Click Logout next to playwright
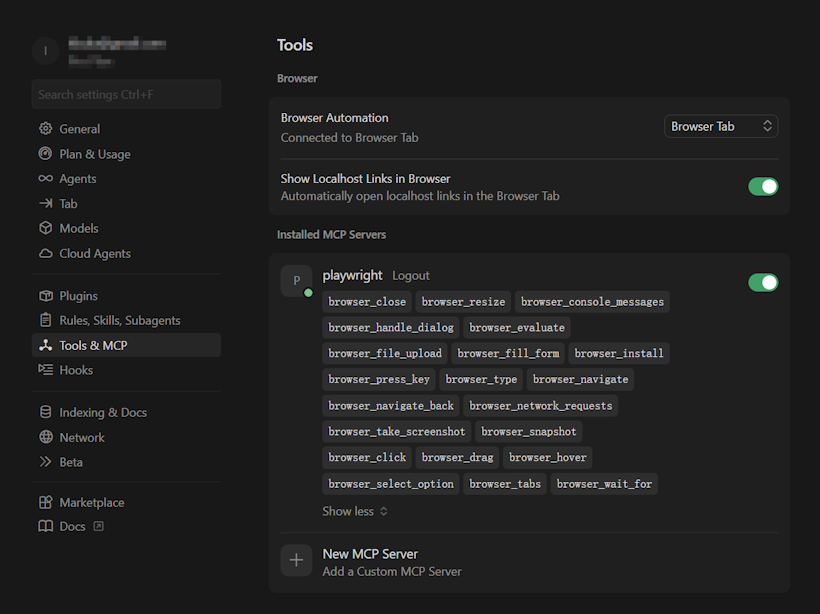Image resolution: width=820 pixels, height=614 pixels. [410, 276]
